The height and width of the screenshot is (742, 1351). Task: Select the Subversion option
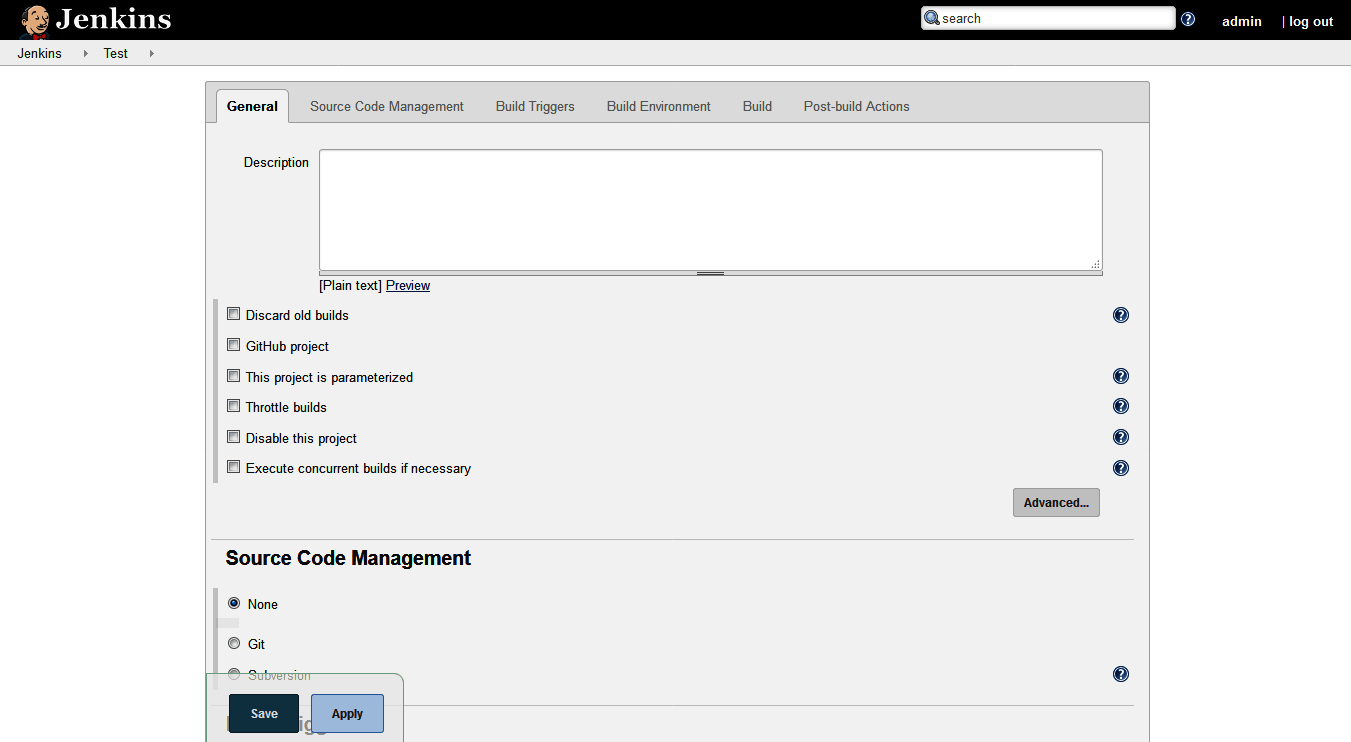point(233,674)
